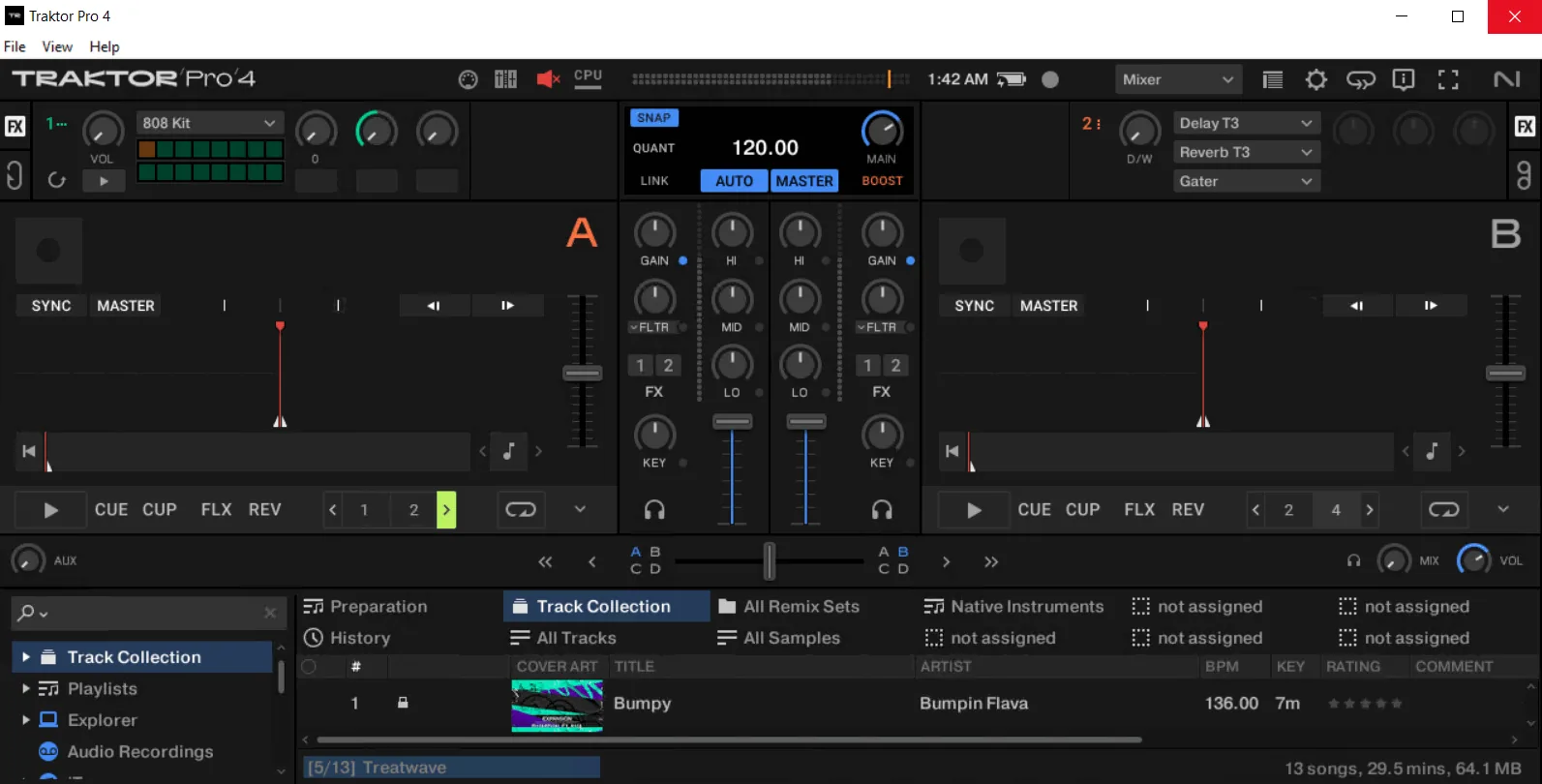Open the 808 Kit dropdown
The image size is (1542, 784).
pos(209,123)
